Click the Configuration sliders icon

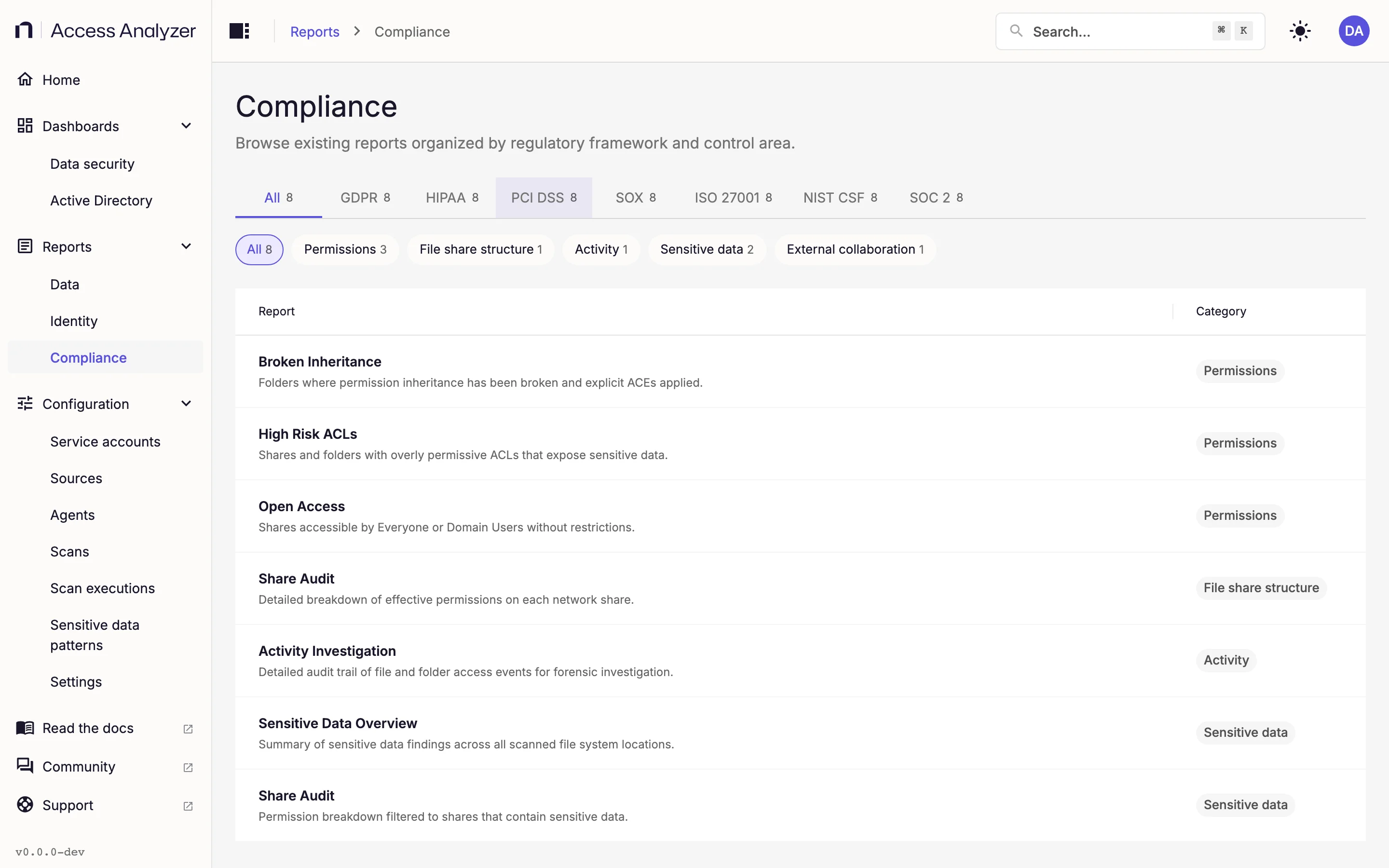(x=25, y=404)
